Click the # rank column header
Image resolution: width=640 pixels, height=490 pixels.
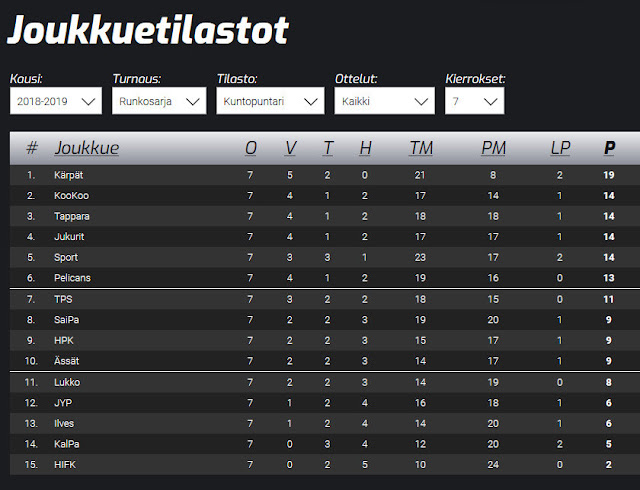pyautogui.click(x=32, y=148)
